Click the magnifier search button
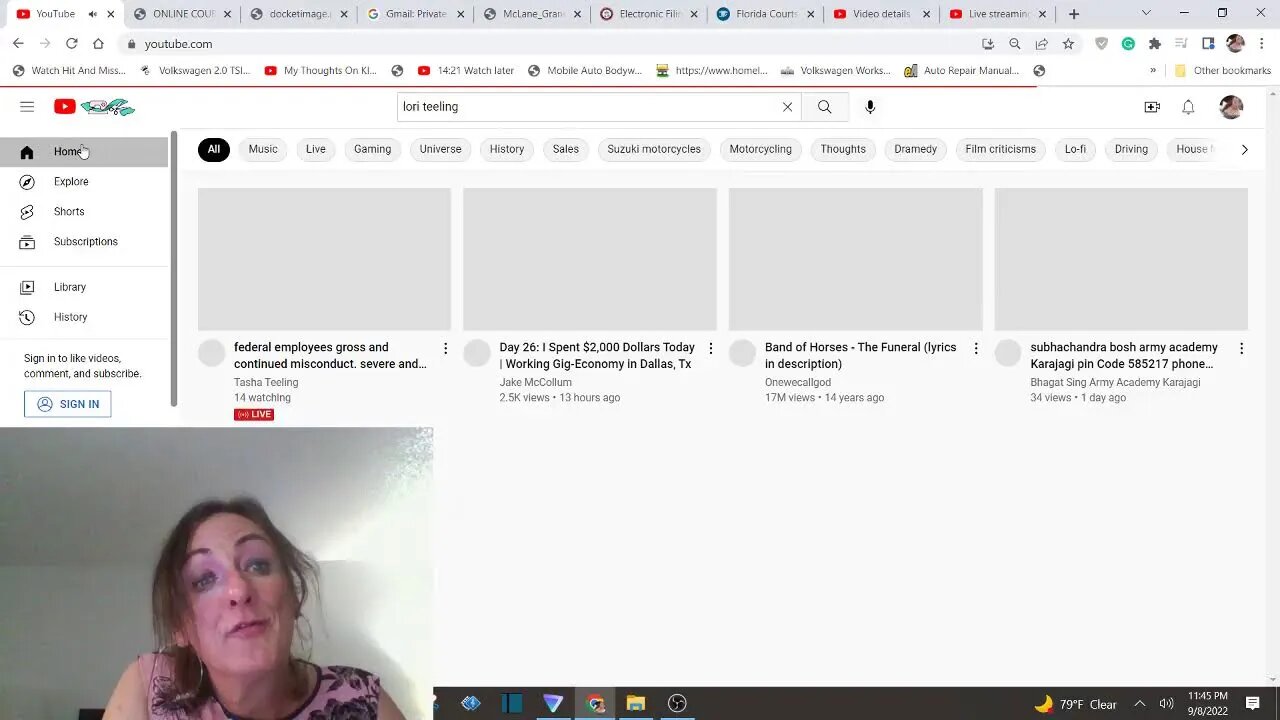Screen dimensions: 1280x720 click(x=824, y=107)
